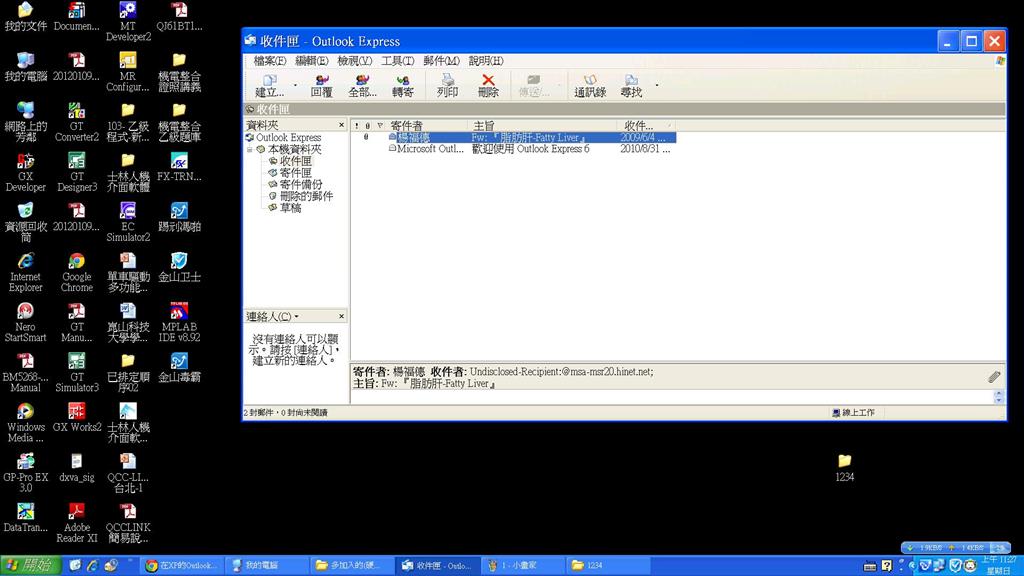The height and width of the screenshot is (576, 1024).
Task: Select the Microsoft Outlook welcome email
Action: [513, 149]
